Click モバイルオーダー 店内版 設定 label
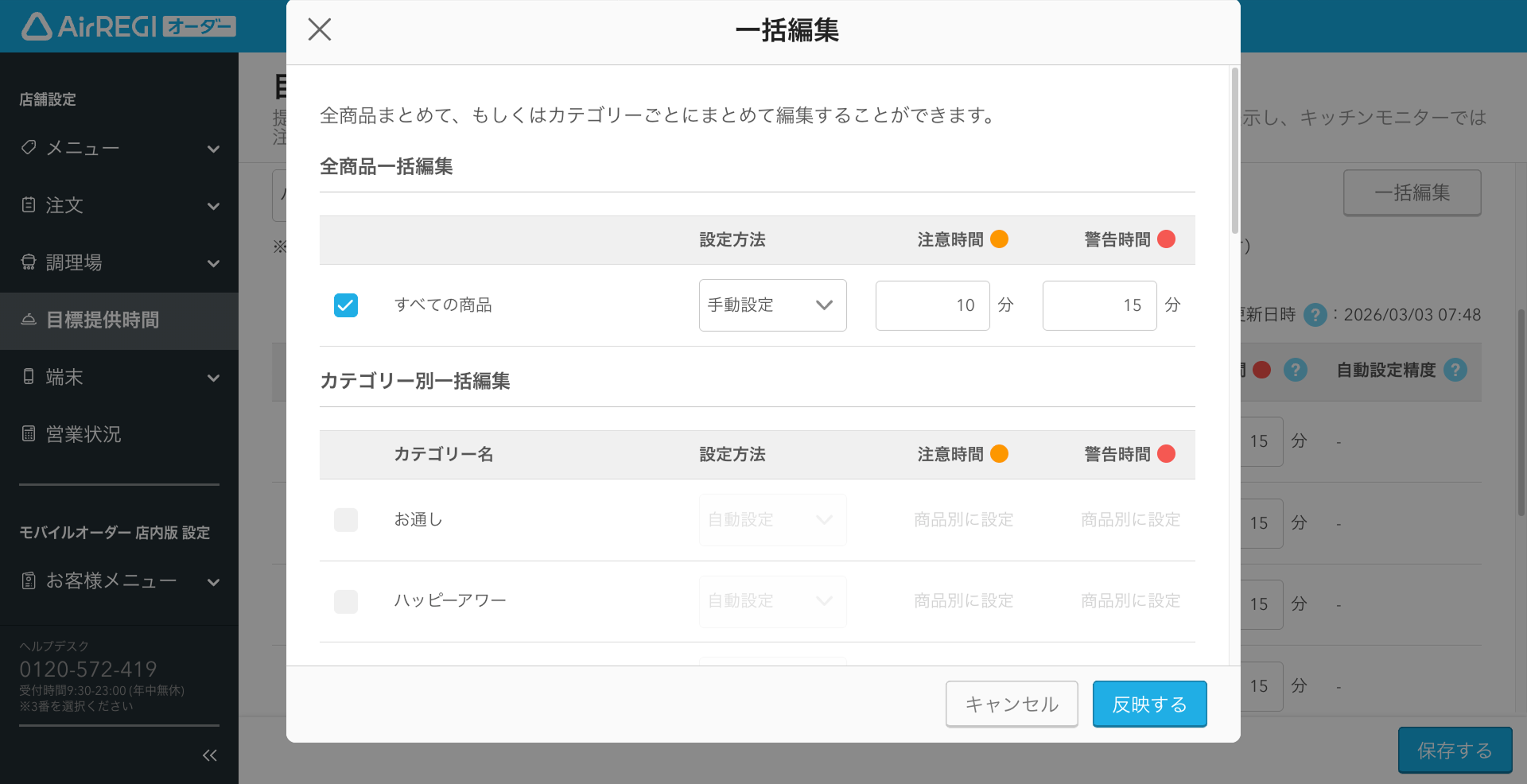1527x784 pixels. coord(115,533)
